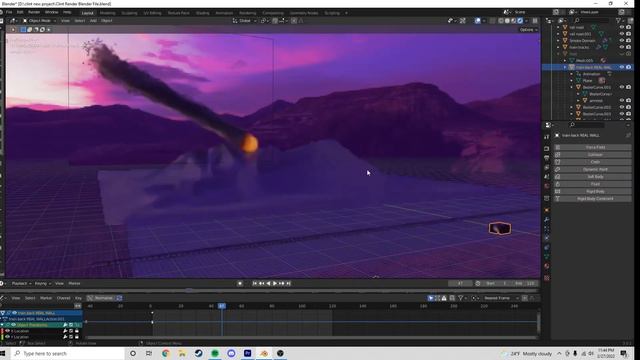Open the Global transform orientation dropdown
This screenshot has height=360, width=640.
[x=244, y=20]
